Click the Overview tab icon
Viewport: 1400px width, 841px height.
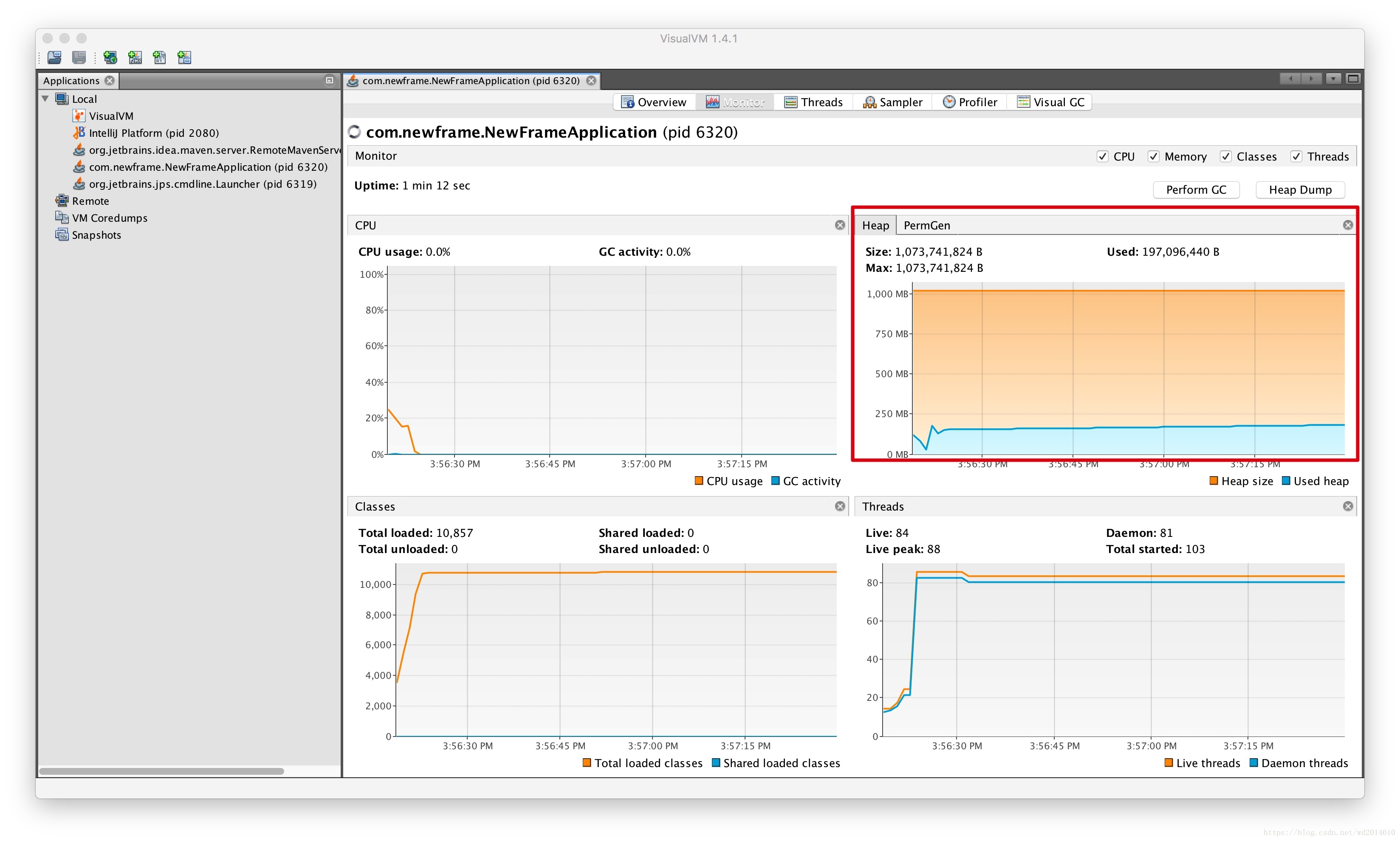(x=630, y=101)
